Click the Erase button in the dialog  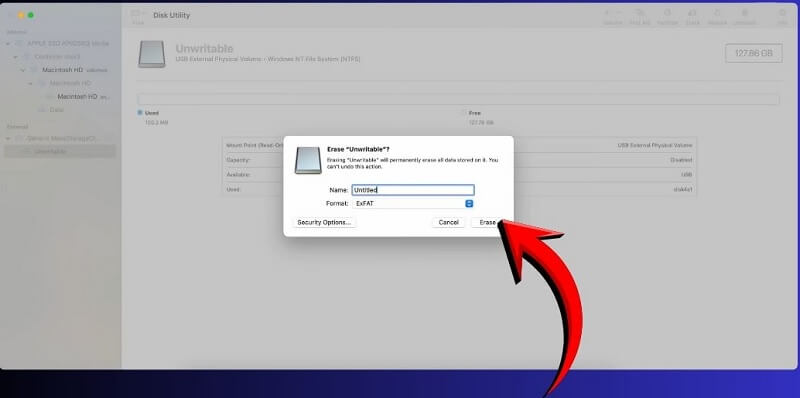click(x=487, y=222)
